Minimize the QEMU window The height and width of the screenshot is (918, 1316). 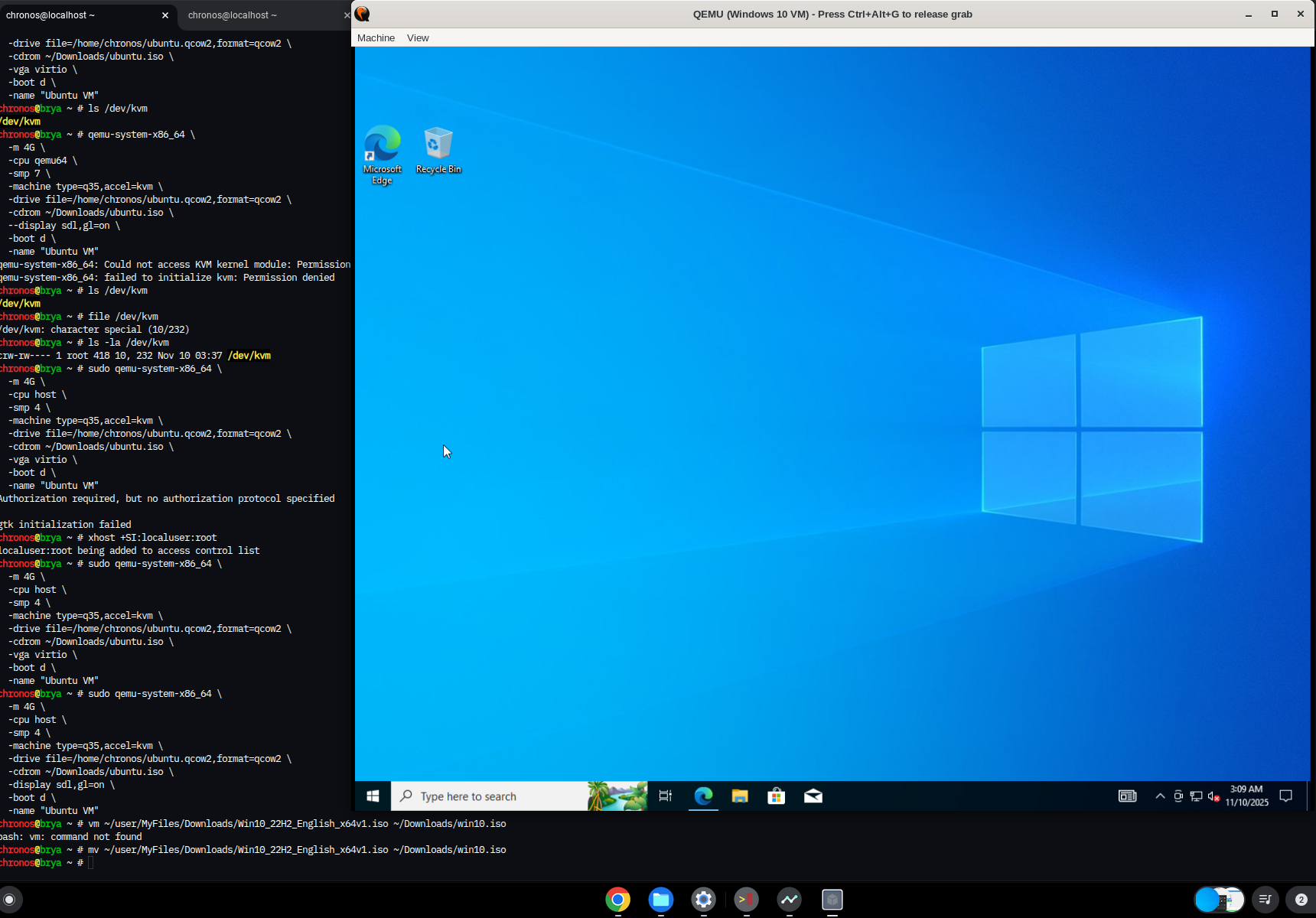tap(1249, 14)
